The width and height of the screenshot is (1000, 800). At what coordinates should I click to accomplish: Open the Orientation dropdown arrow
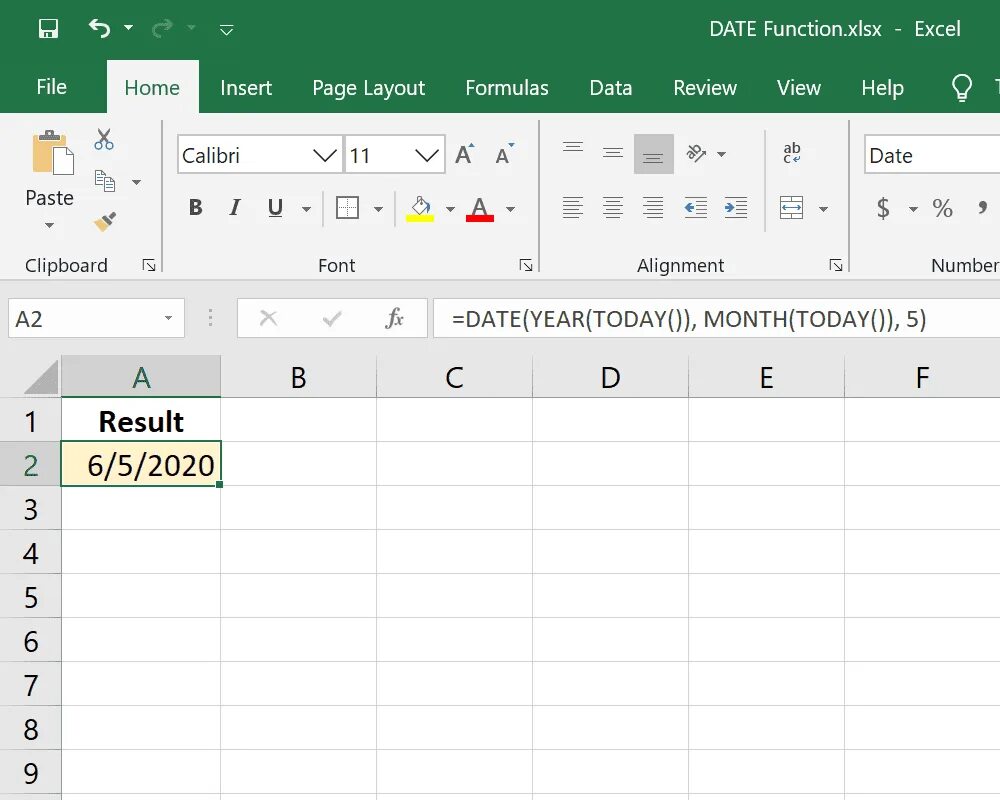click(722, 154)
